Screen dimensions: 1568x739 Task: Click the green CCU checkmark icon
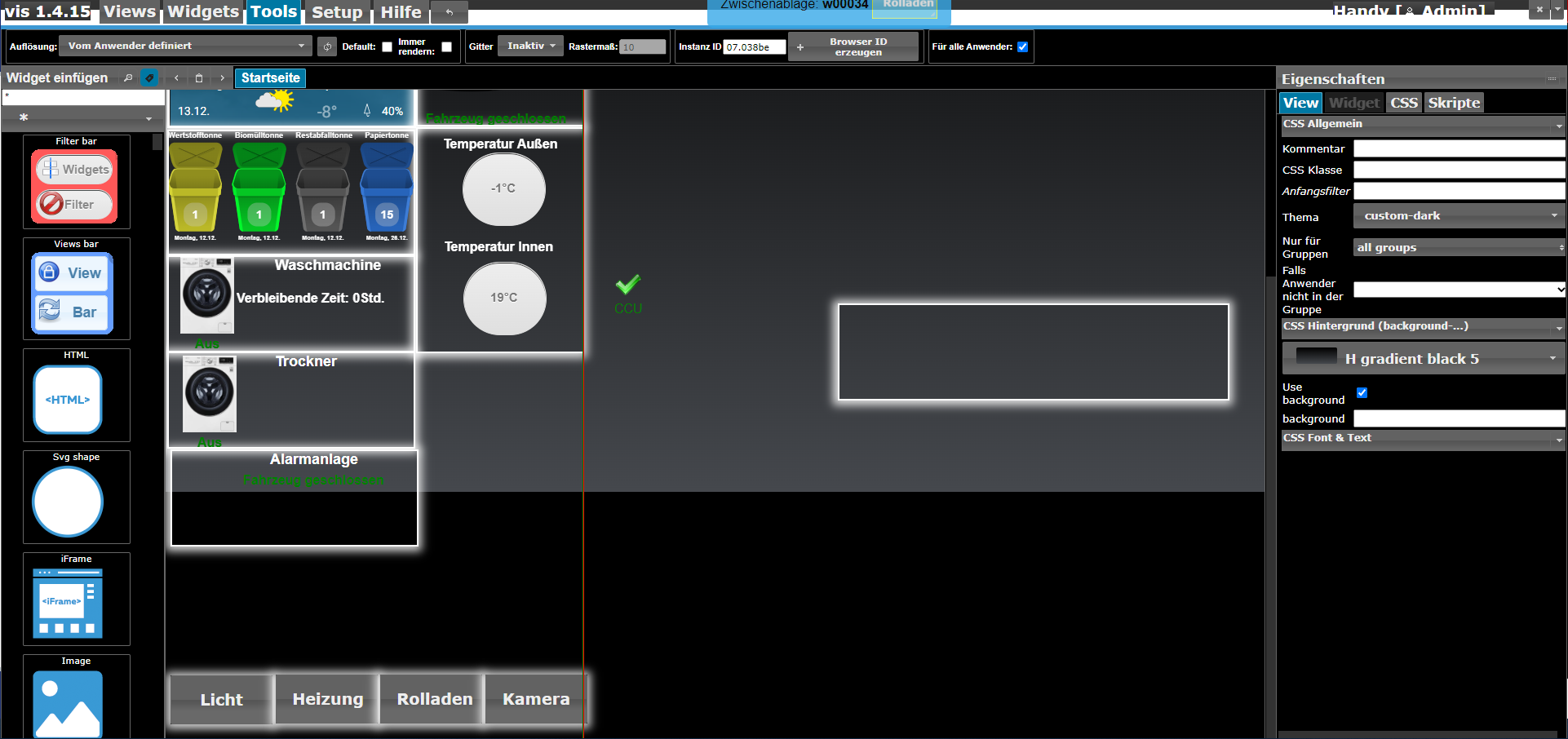(x=628, y=285)
